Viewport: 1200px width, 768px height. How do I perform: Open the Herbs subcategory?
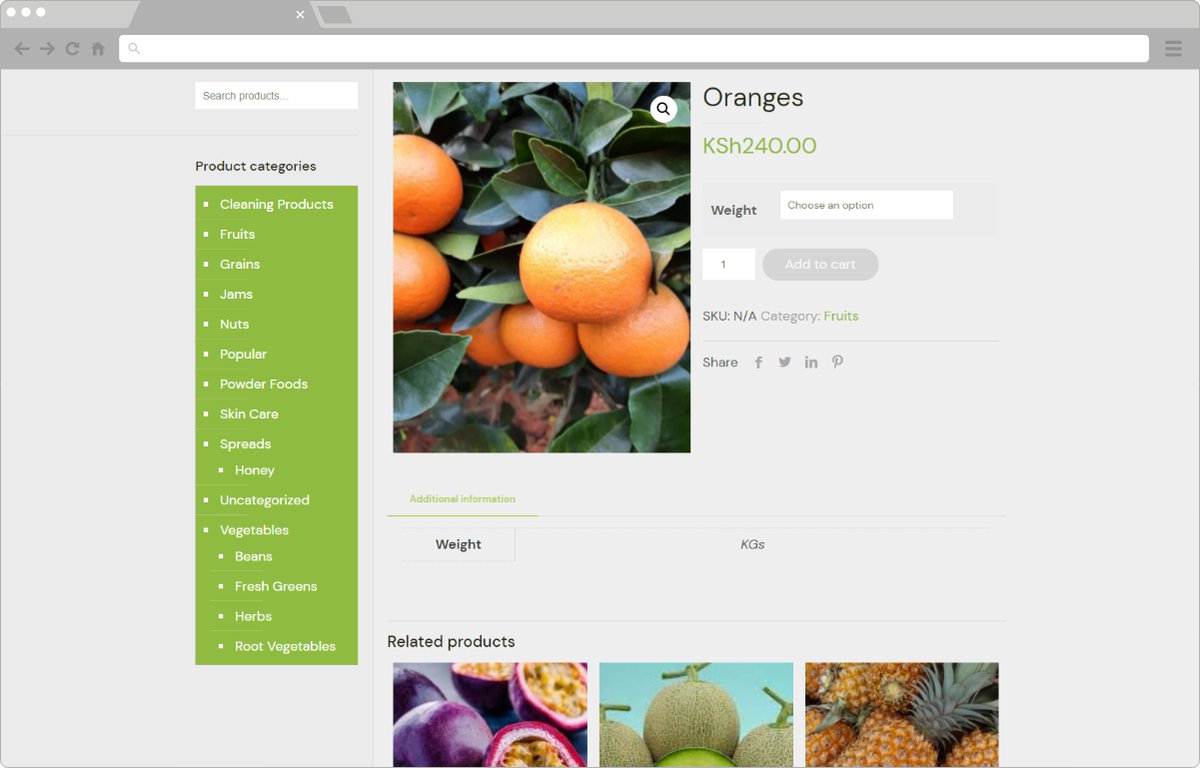(x=253, y=616)
